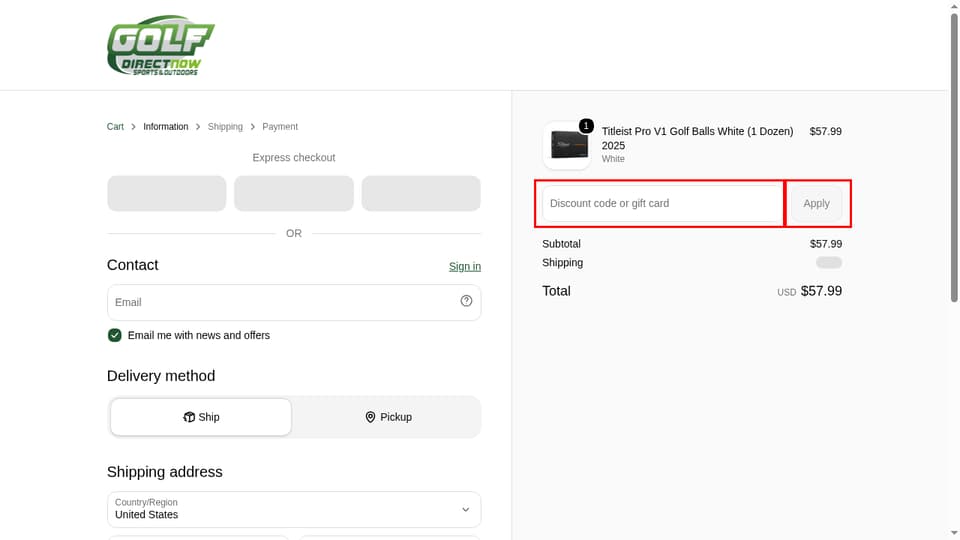This screenshot has height=540, width=960.
Task: Click the Golf Direct Now logo
Action: (161, 45)
